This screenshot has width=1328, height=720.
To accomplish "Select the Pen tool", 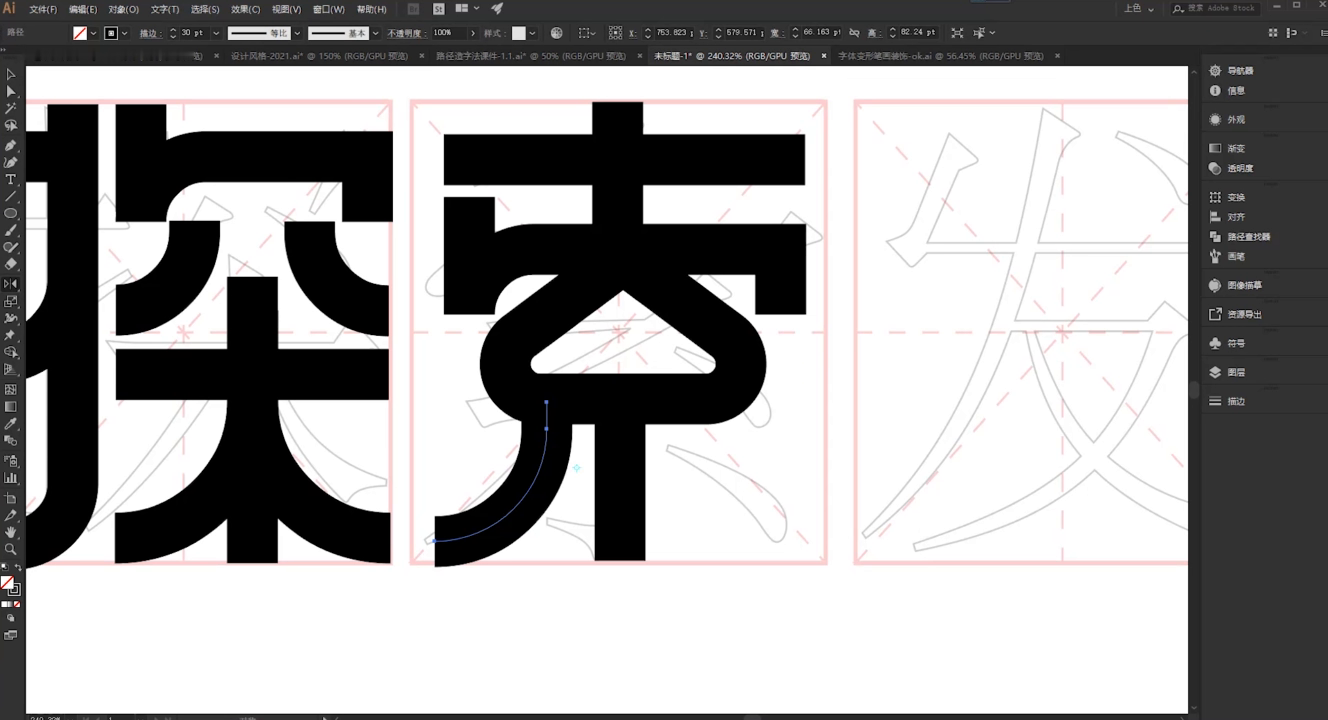I will tap(11, 145).
